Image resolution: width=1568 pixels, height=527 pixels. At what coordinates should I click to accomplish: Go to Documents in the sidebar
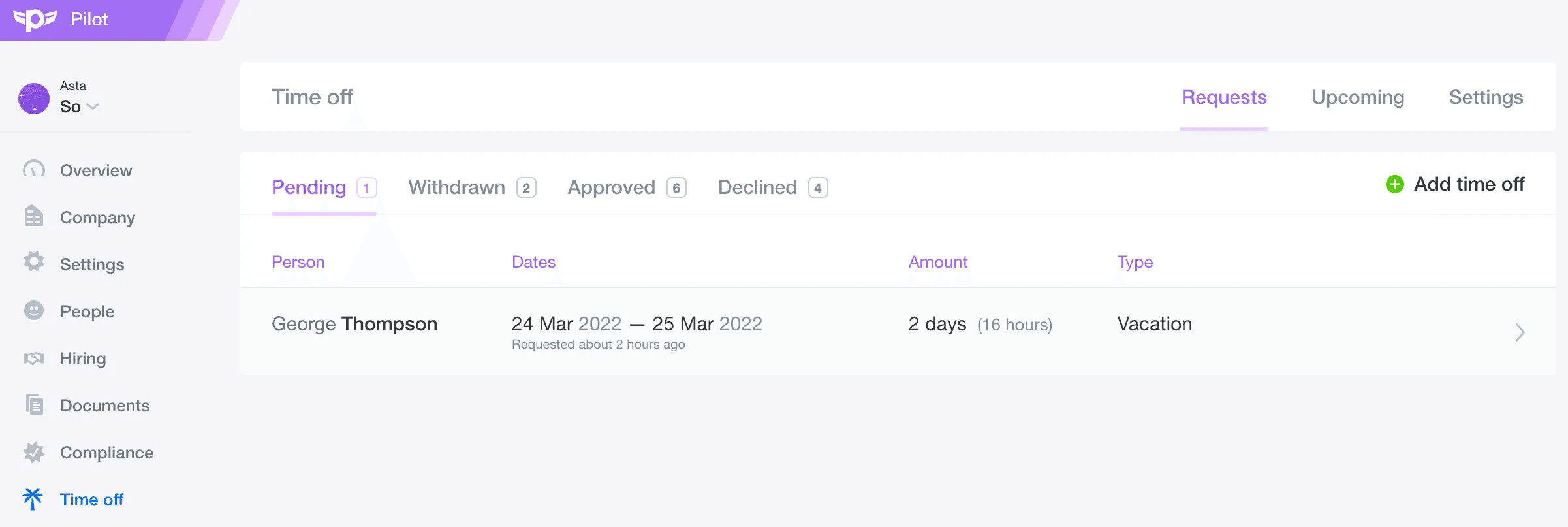(104, 406)
